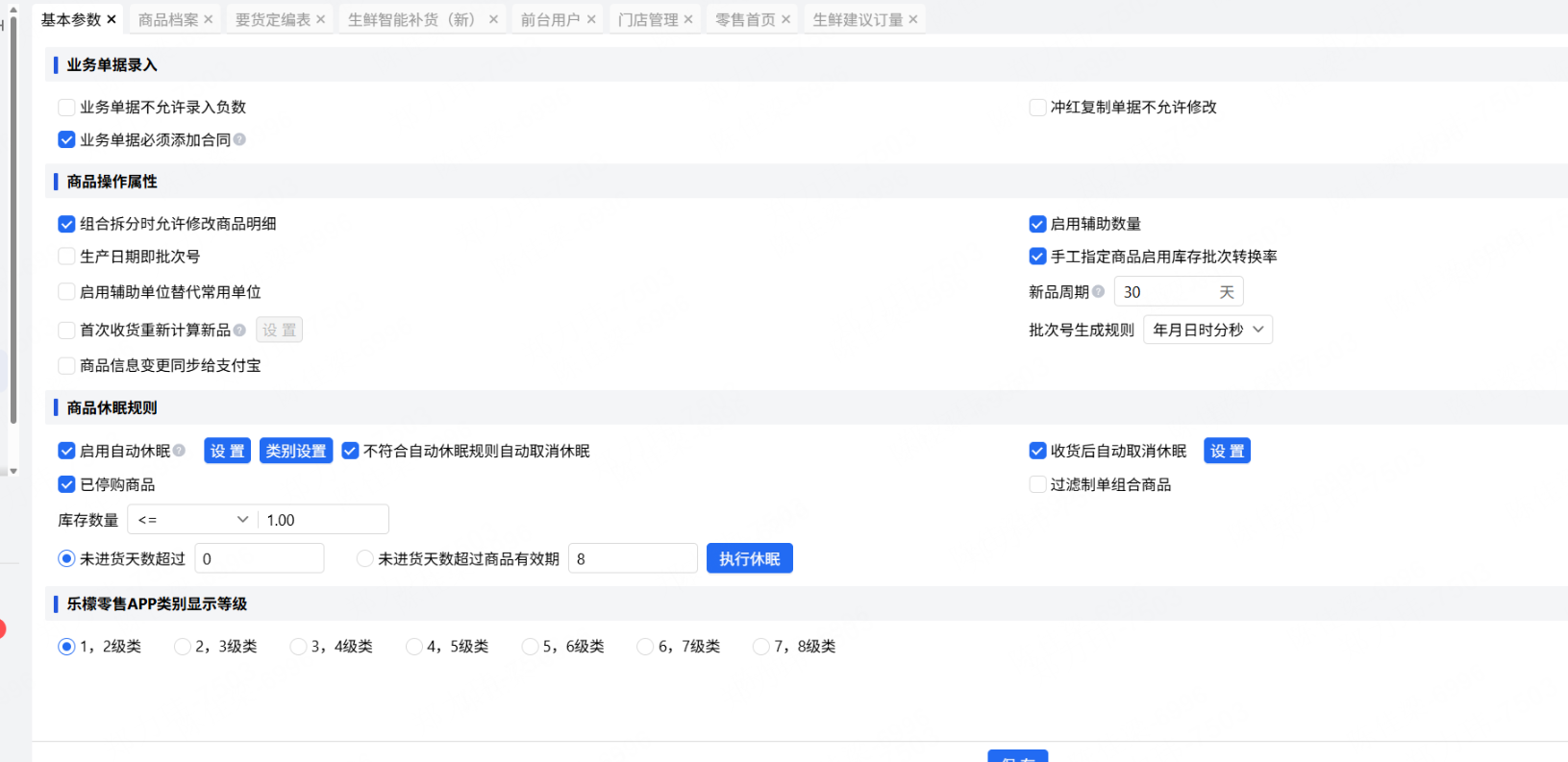
Task: Focus the 未进货天数超过商品有效期 value field
Action: pos(633,558)
